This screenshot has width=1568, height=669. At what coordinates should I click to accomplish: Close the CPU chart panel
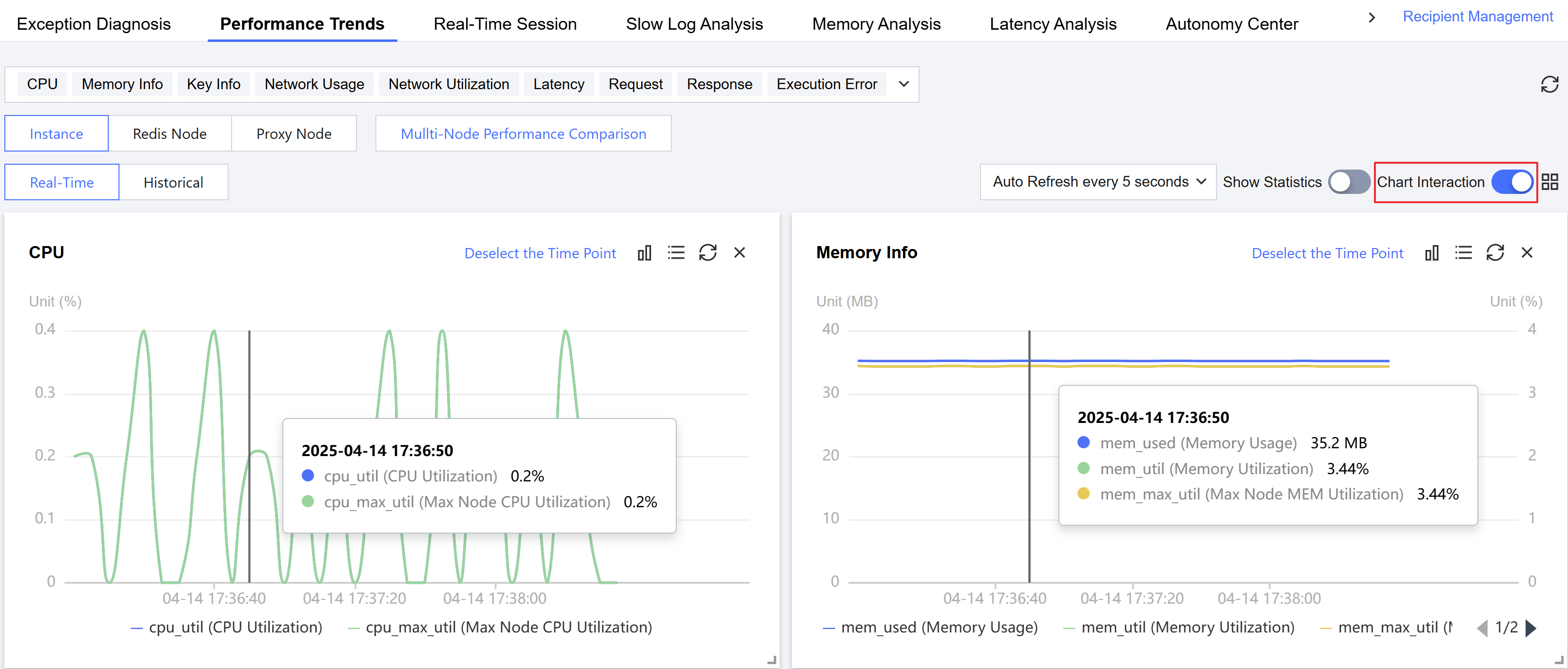(x=739, y=253)
